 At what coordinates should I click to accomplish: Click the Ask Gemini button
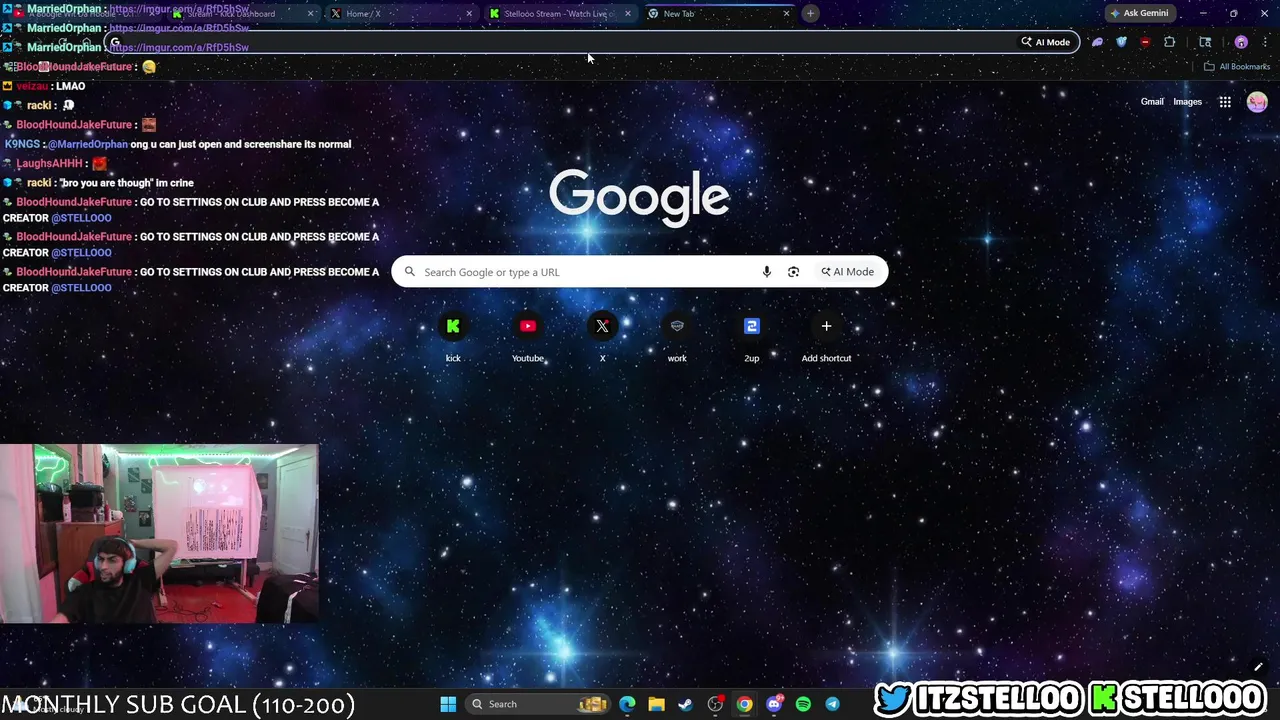tap(1139, 13)
